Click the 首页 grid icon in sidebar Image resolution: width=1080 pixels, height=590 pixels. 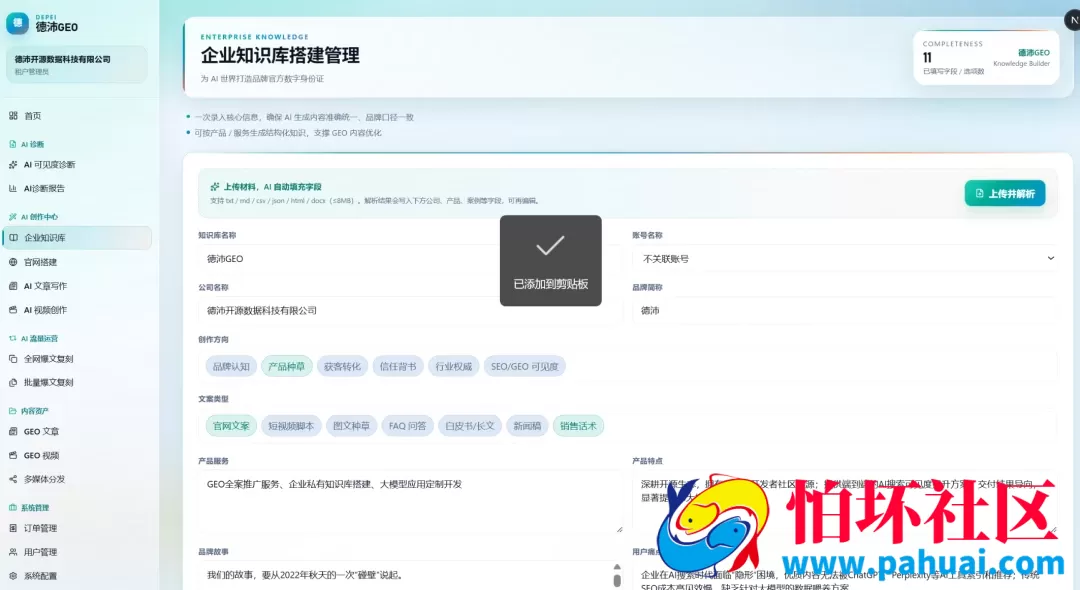13,116
